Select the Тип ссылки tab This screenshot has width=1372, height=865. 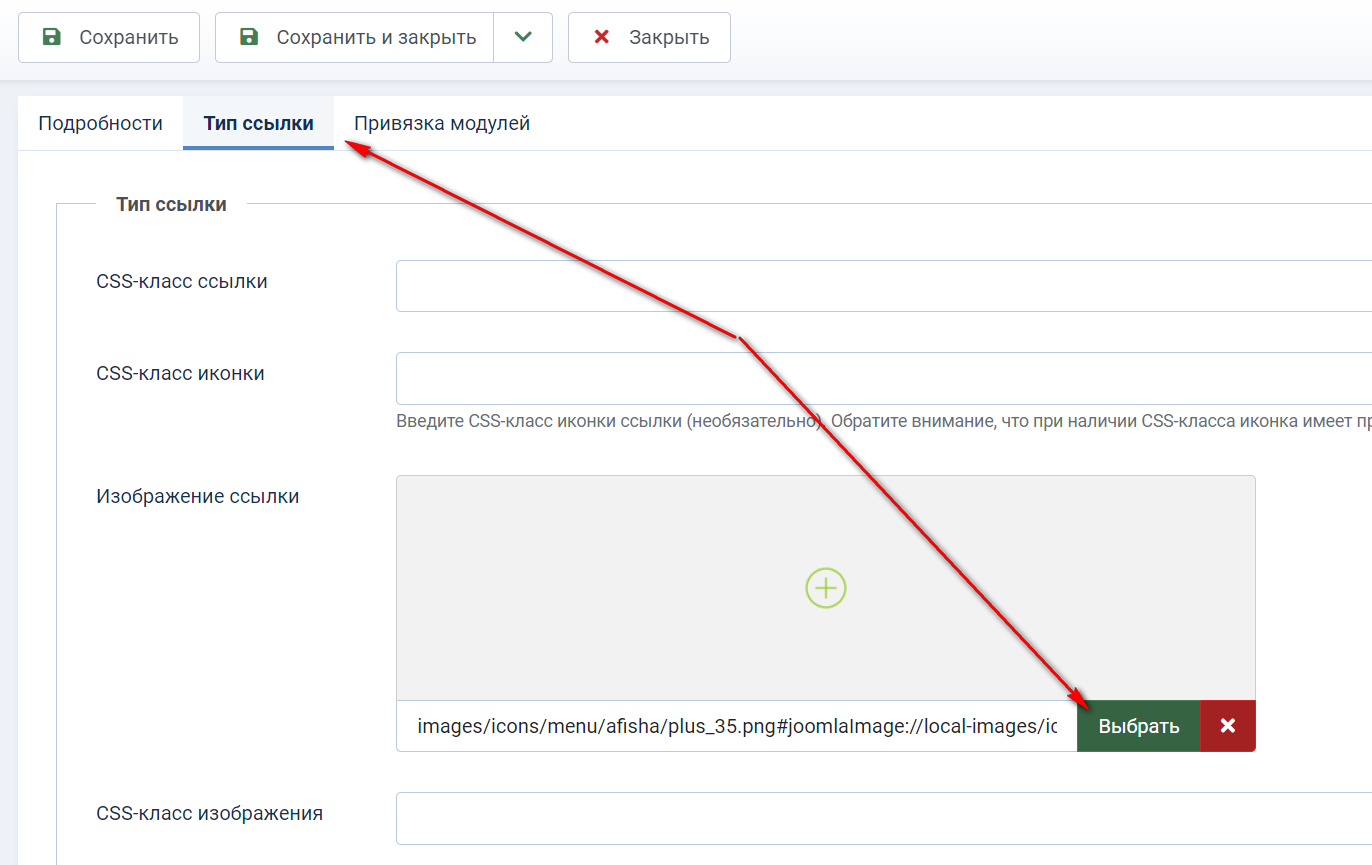click(258, 123)
